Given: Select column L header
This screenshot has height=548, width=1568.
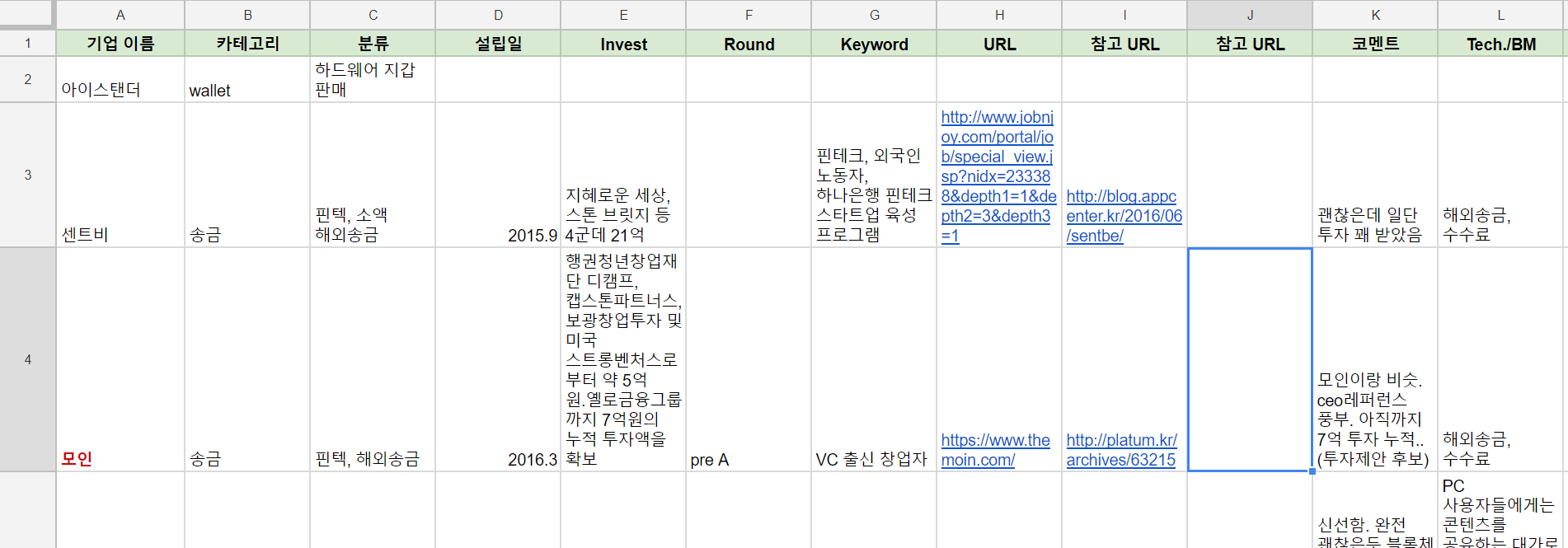Looking at the screenshot, I should 1500,15.
